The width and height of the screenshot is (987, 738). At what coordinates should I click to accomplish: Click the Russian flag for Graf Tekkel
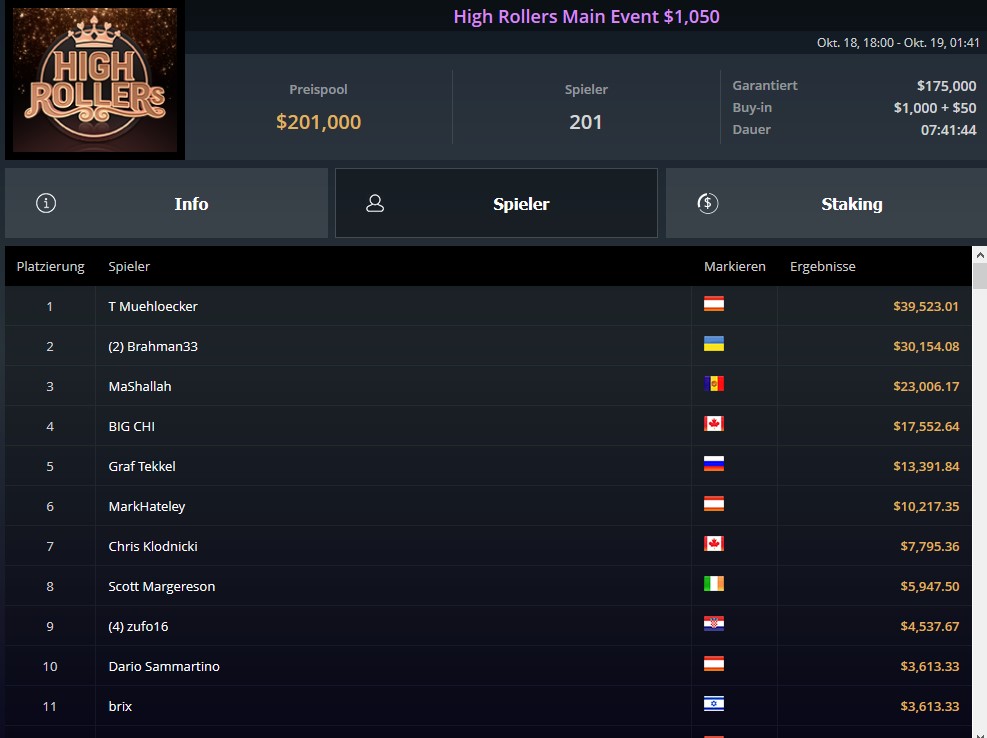point(714,464)
